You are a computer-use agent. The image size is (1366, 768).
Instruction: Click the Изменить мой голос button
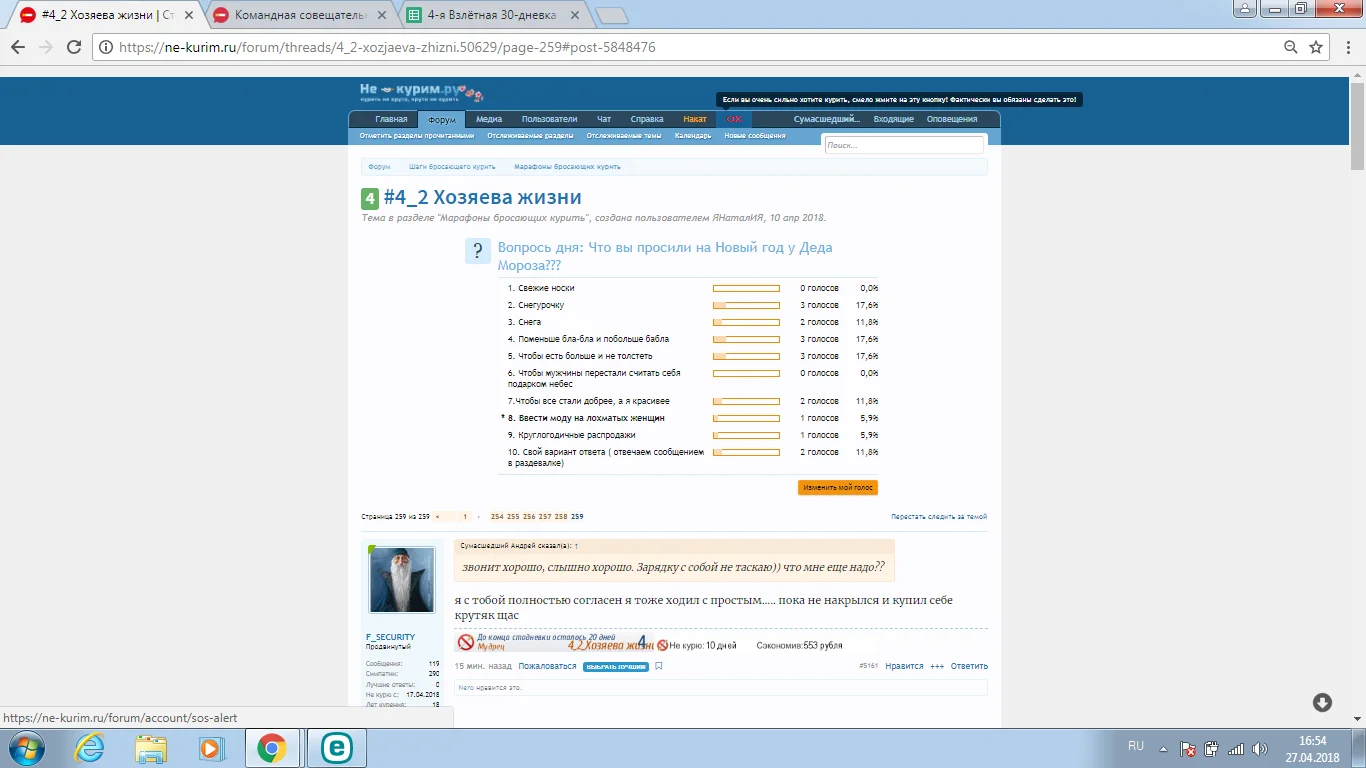pos(838,488)
